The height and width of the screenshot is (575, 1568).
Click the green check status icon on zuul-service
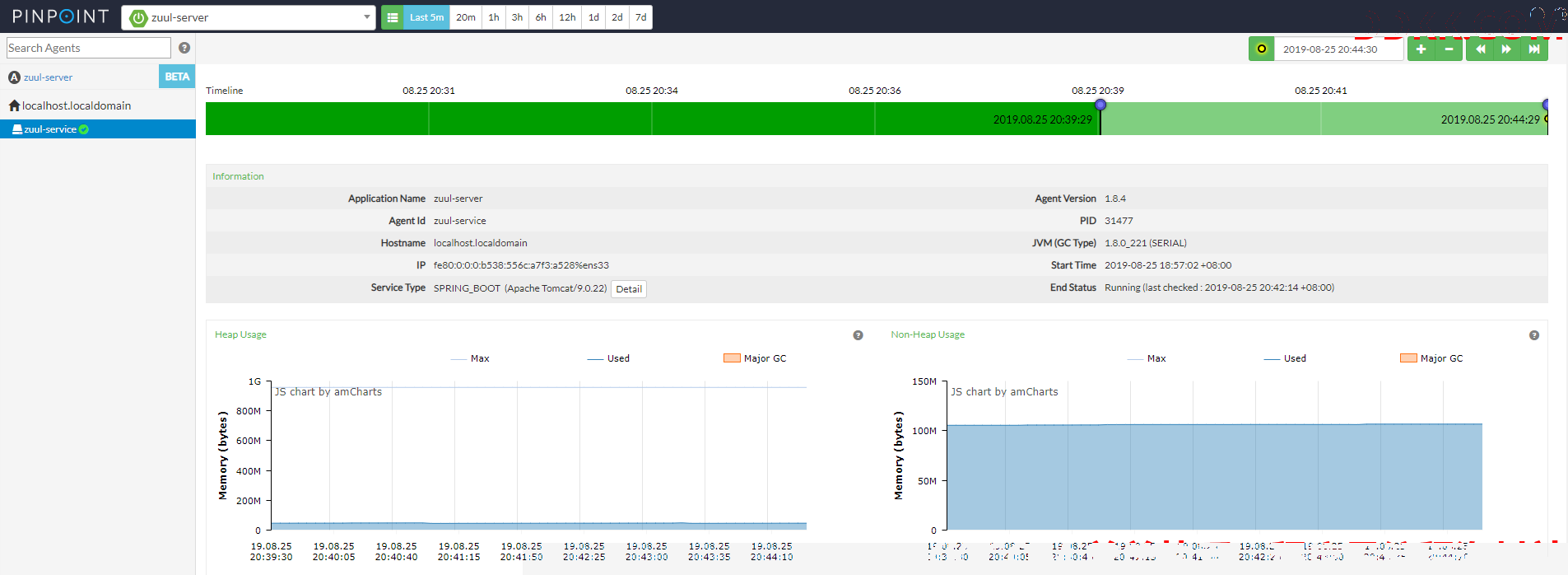pyautogui.click(x=84, y=129)
